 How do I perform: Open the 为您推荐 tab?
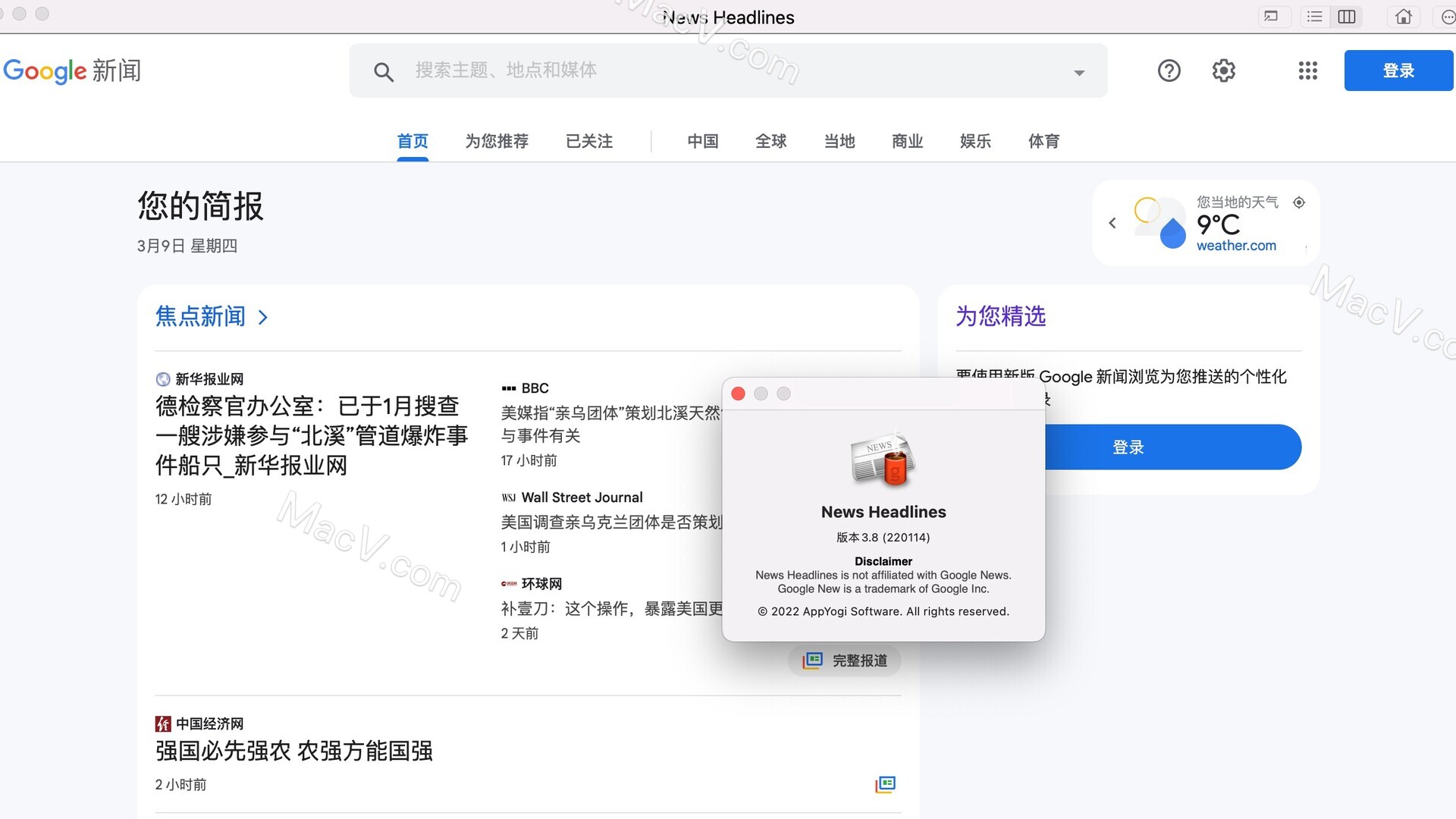(x=497, y=141)
